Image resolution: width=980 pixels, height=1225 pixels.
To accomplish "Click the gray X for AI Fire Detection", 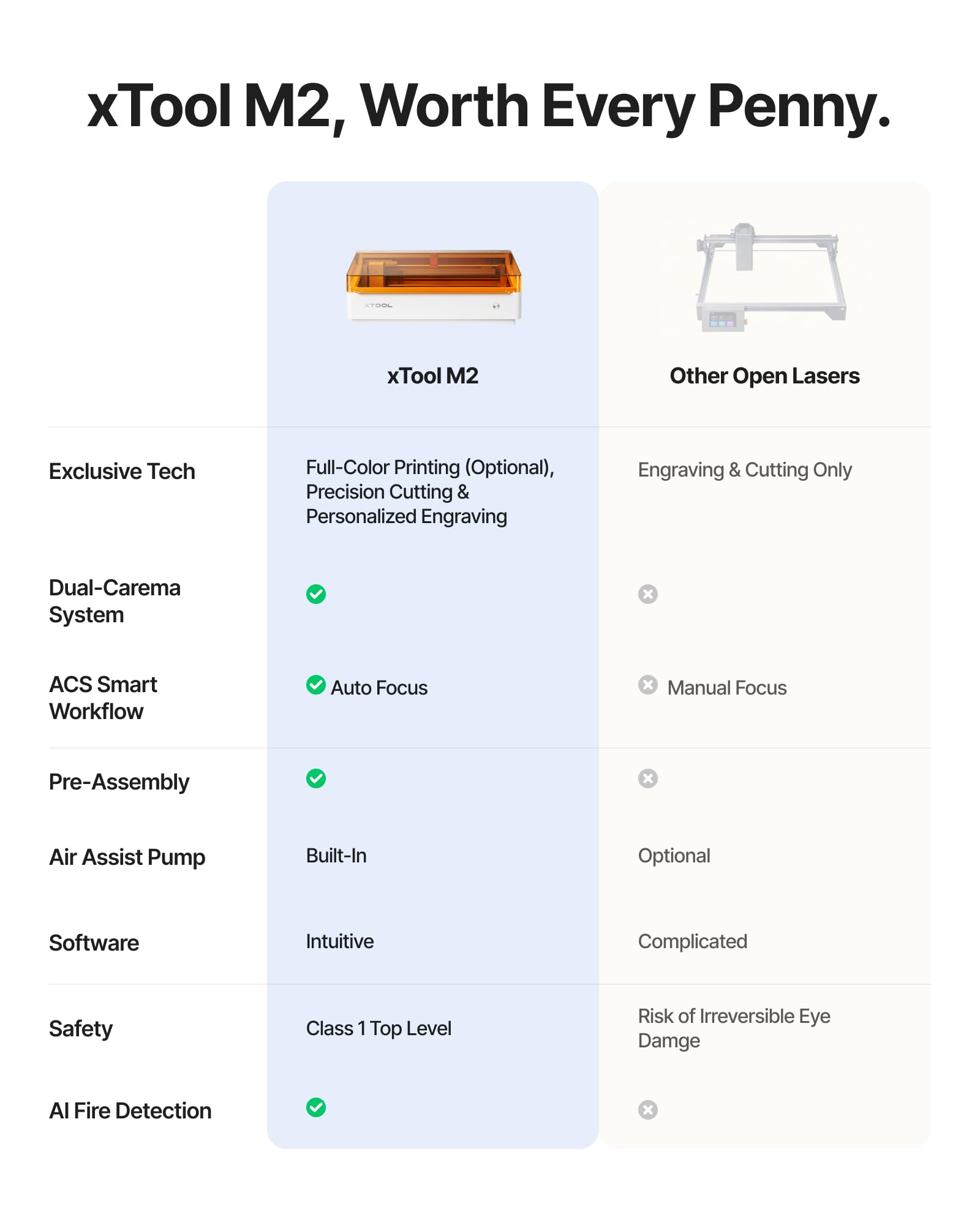I will (648, 1110).
